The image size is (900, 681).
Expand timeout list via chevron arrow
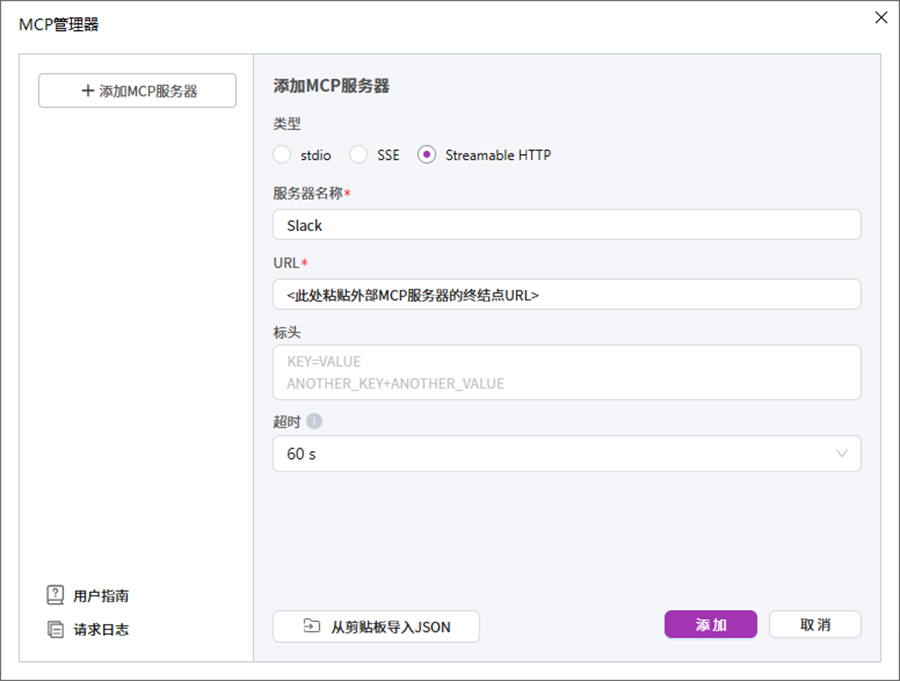(x=842, y=454)
